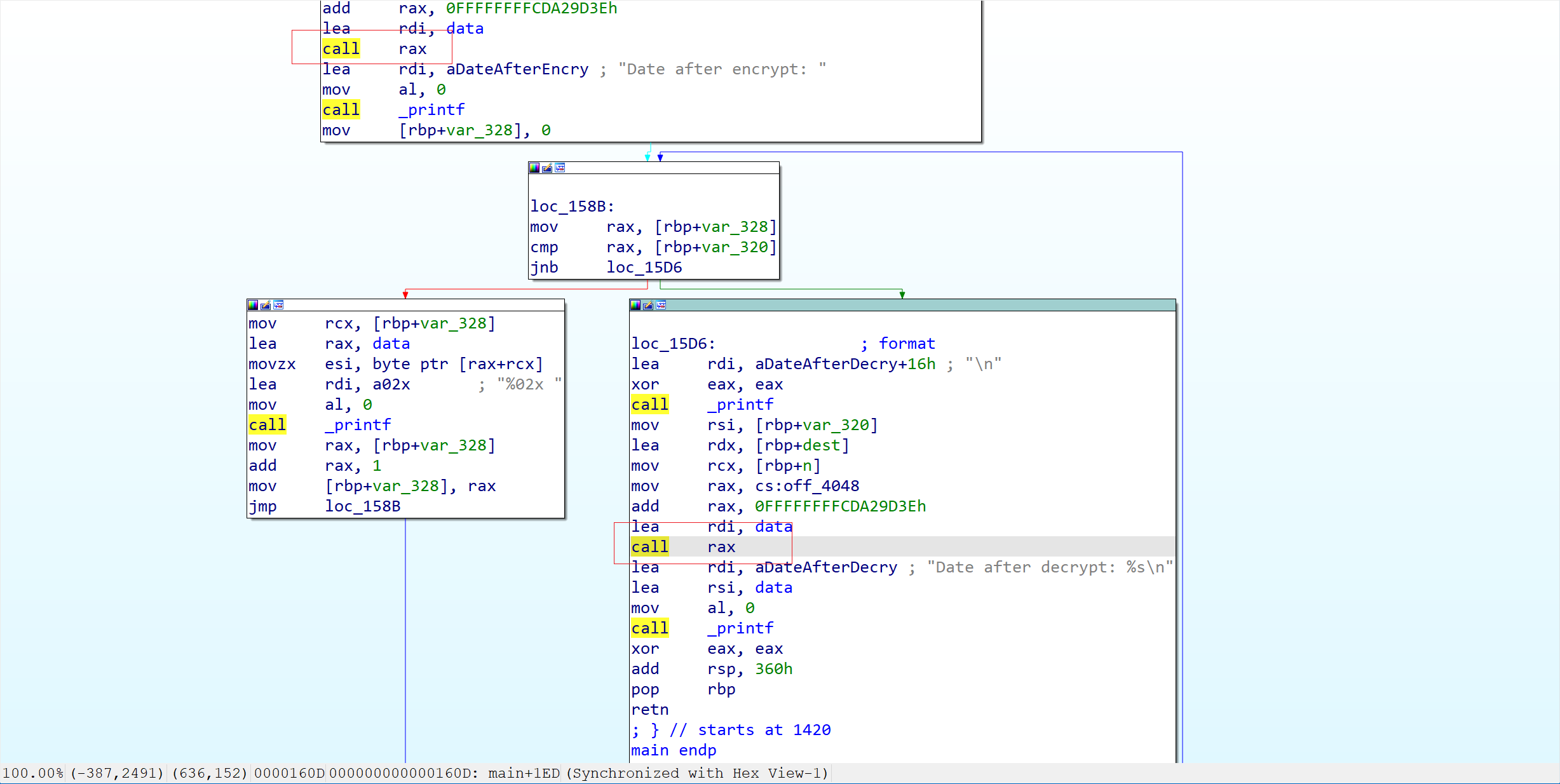Viewport: 1560px width, 784px height.
Task: Click 'main+1ED (Synchronized with Hex View-1)' status text
Action: tap(658, 773)
